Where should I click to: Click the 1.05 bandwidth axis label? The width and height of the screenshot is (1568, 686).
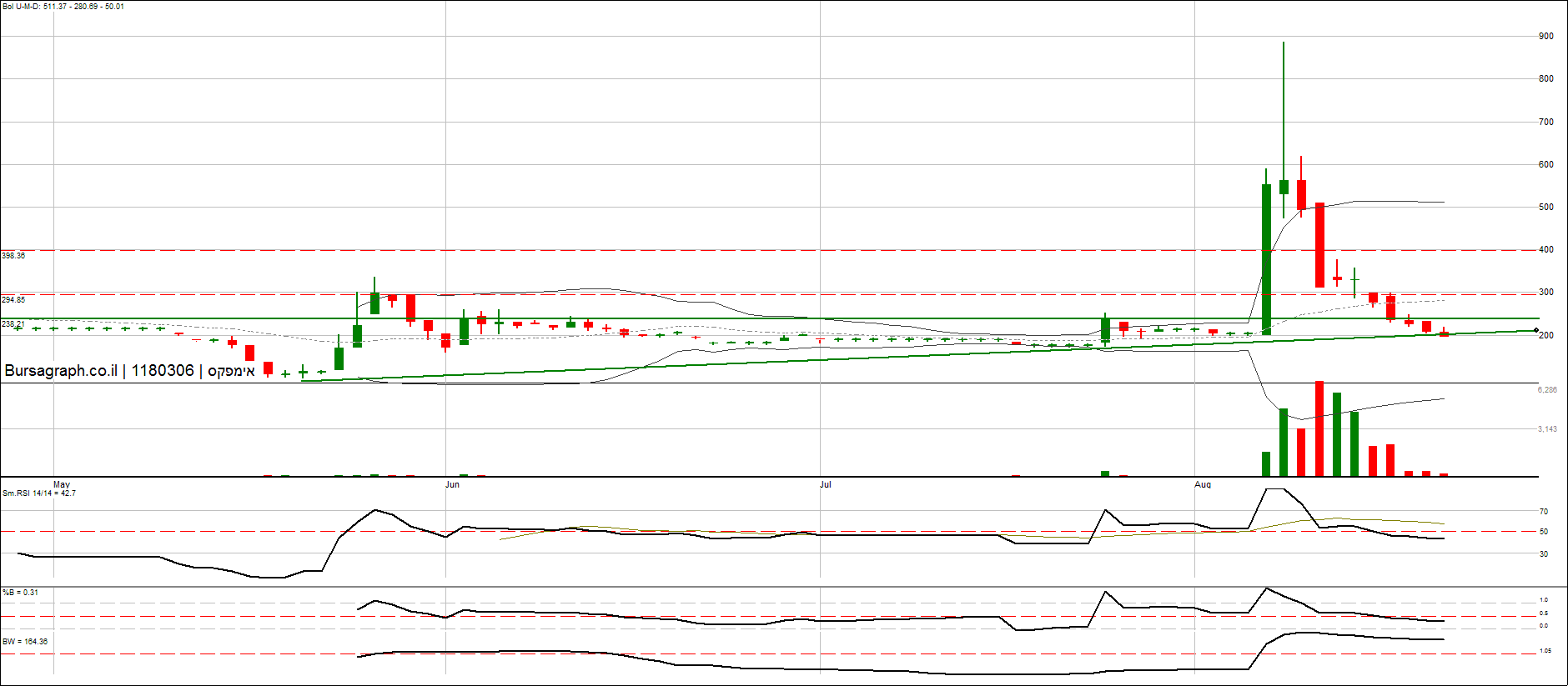point(1545,651)
